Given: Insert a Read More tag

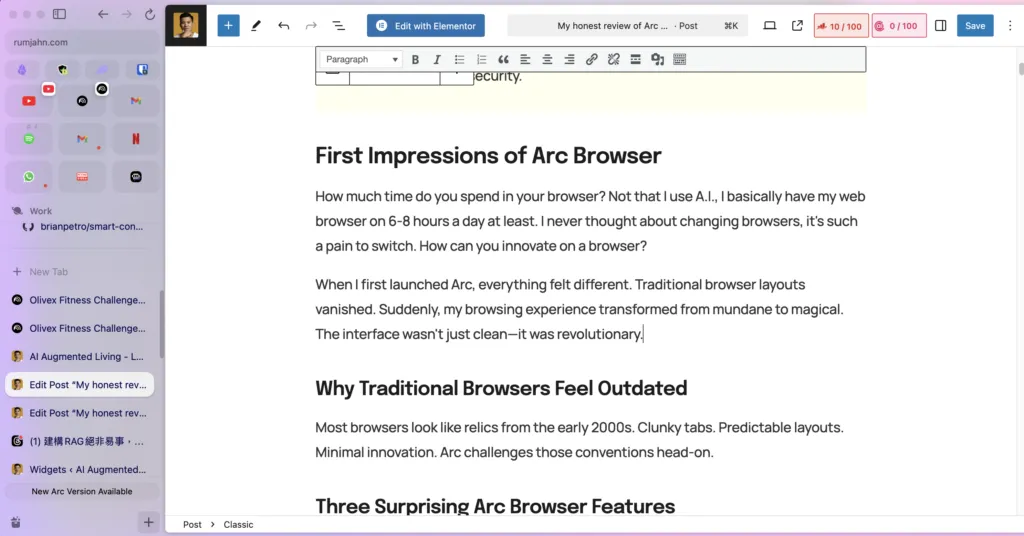Looking at the screenshot, I should tap(636, 60).
